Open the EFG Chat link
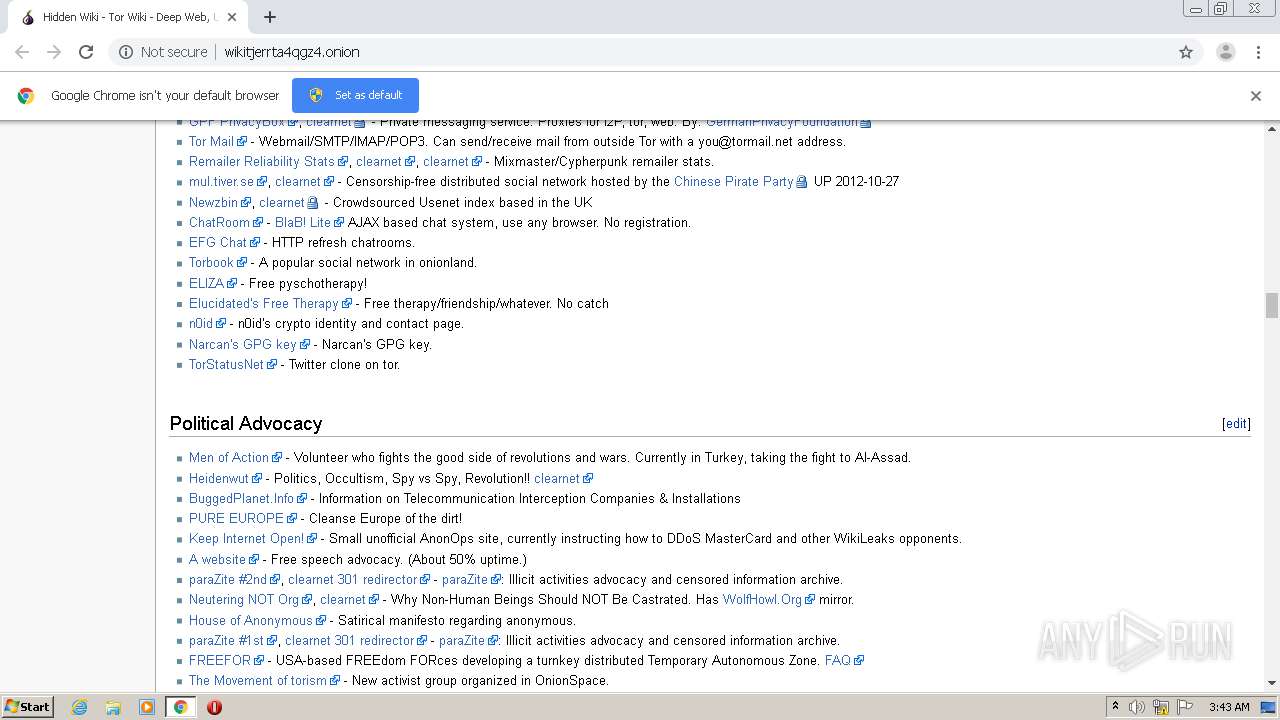The height and width of the screenshot is (720, 1280). (x=217, y=242)
